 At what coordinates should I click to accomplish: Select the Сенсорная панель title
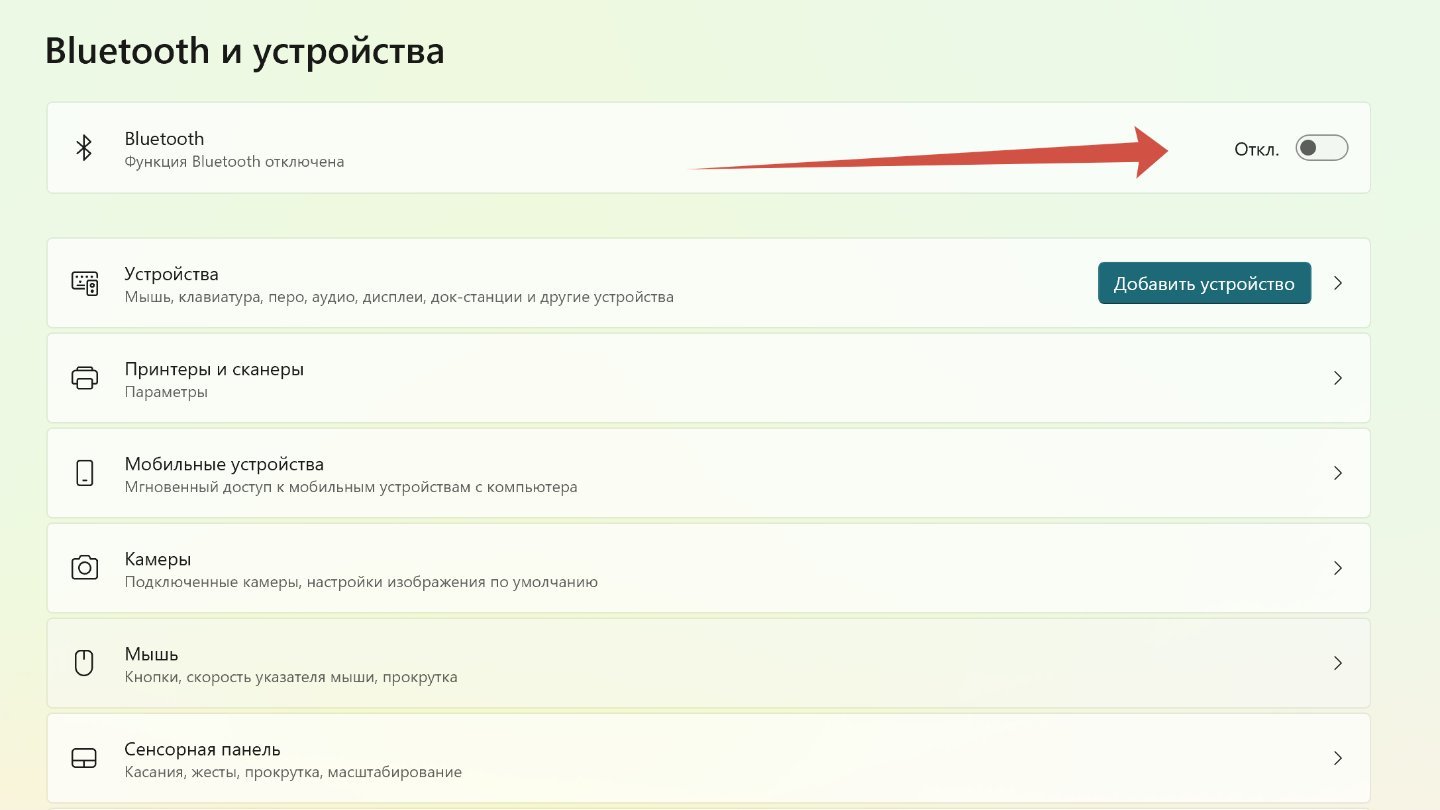pyautogui.click(x=202, y=749)
